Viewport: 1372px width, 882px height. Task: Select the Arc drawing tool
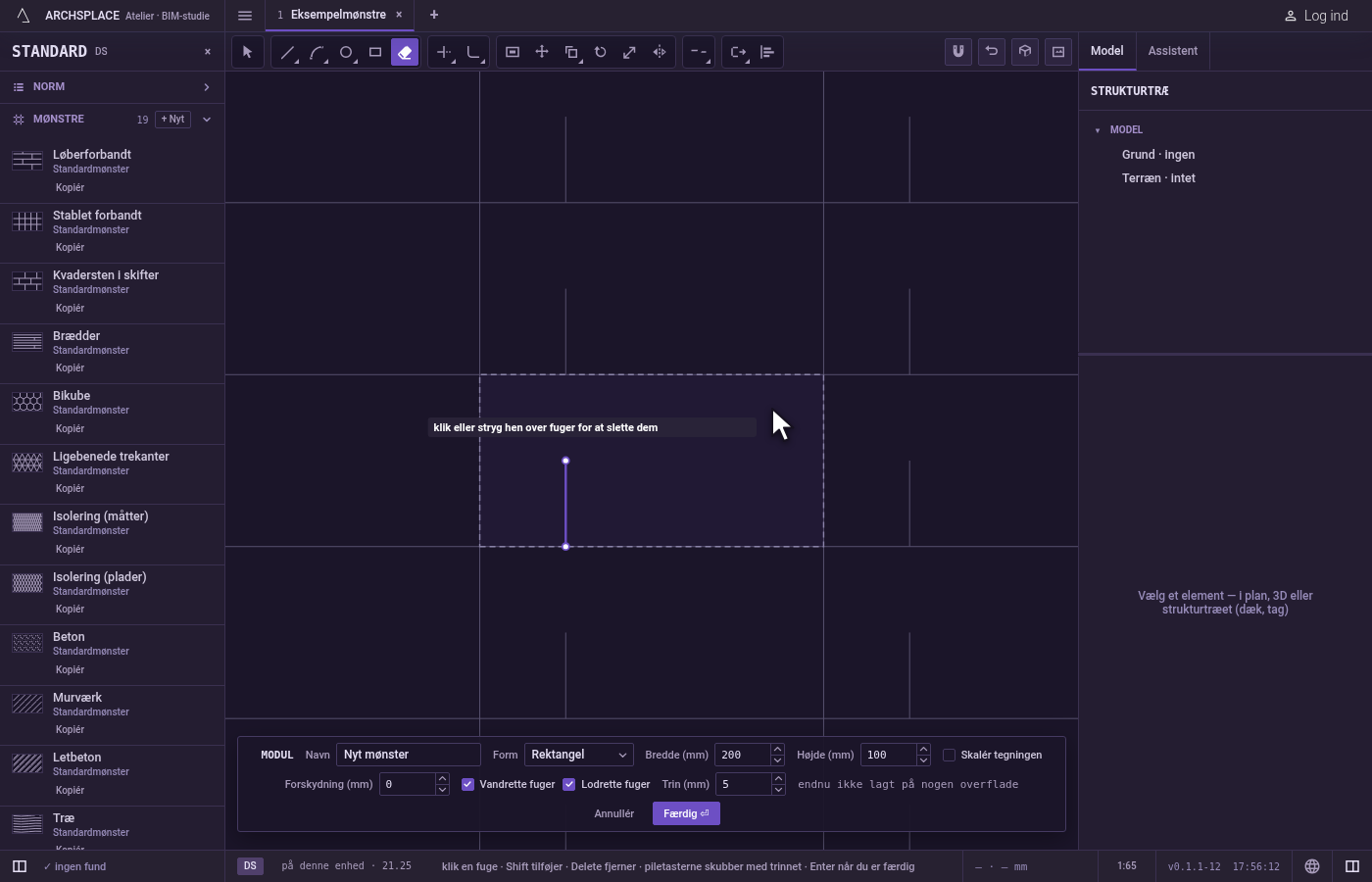(x=317, y=52)
